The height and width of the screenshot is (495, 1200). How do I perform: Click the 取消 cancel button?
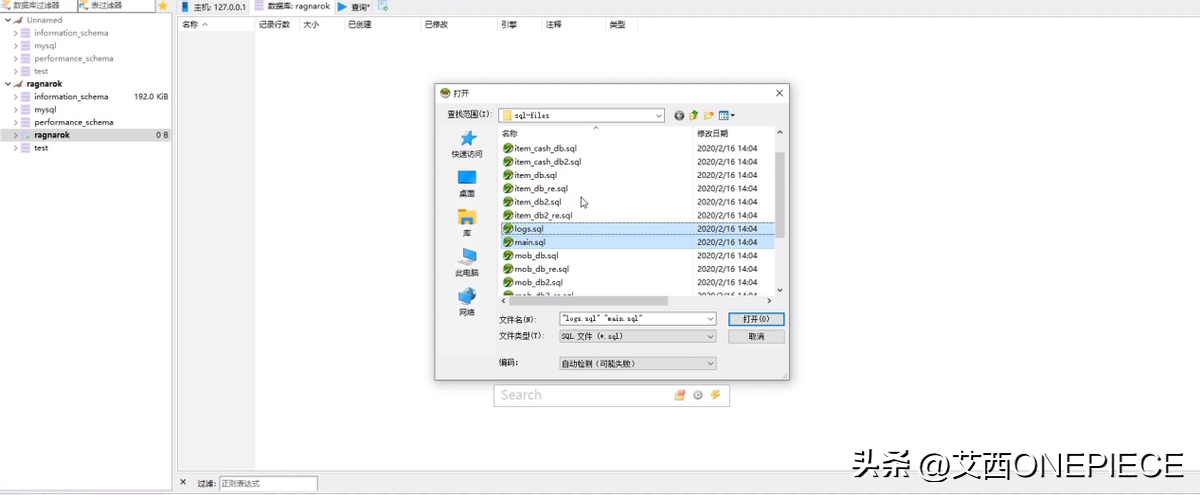755,337
